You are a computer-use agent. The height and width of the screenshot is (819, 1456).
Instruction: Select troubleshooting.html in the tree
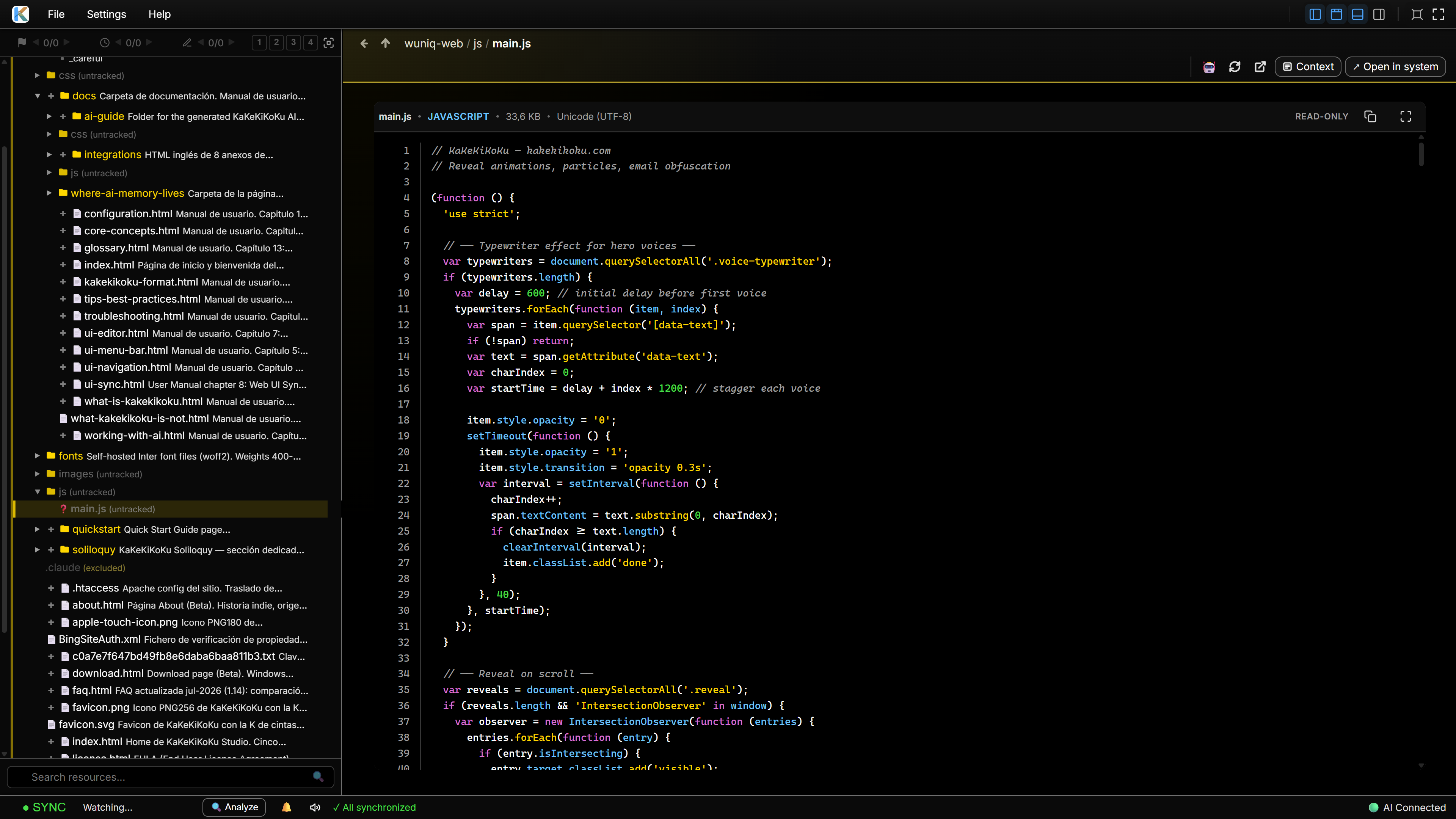click(134, 317)
